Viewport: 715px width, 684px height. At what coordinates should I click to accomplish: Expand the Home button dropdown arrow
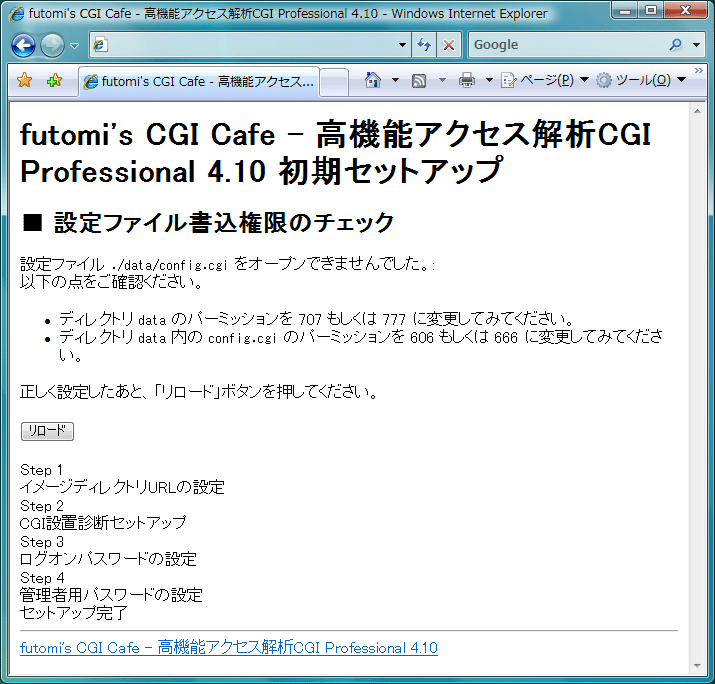[x=395, y=80]
